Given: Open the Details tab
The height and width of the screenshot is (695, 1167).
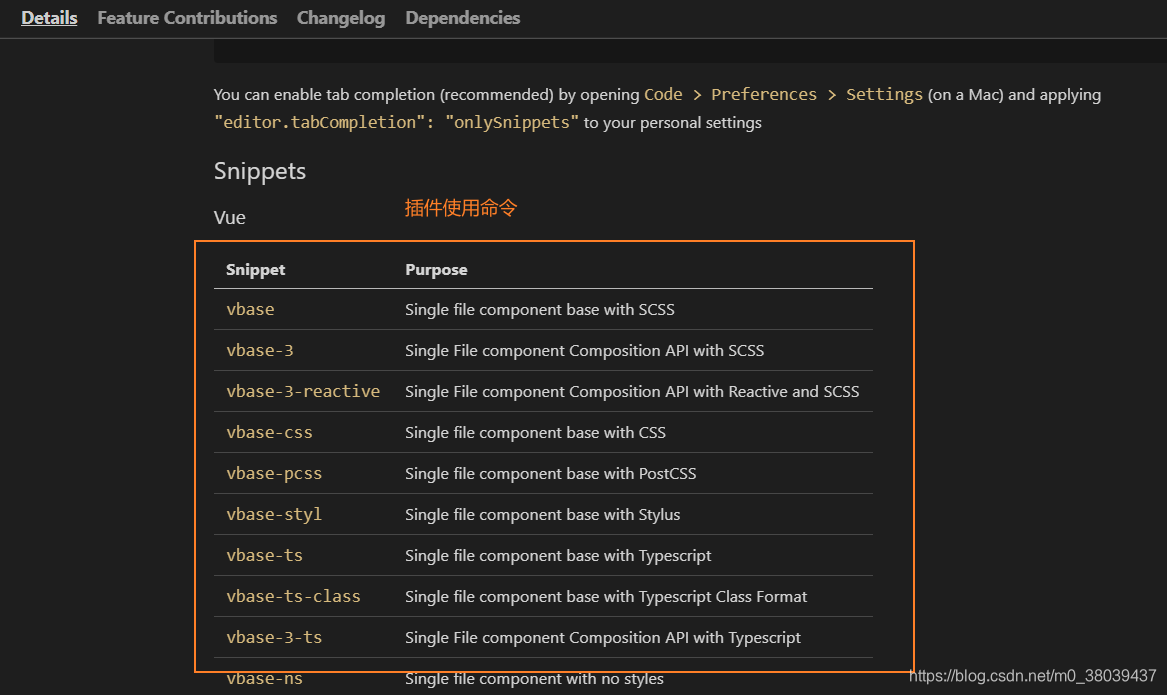Looking at the screenshot, I should click(x=49, y=18).
